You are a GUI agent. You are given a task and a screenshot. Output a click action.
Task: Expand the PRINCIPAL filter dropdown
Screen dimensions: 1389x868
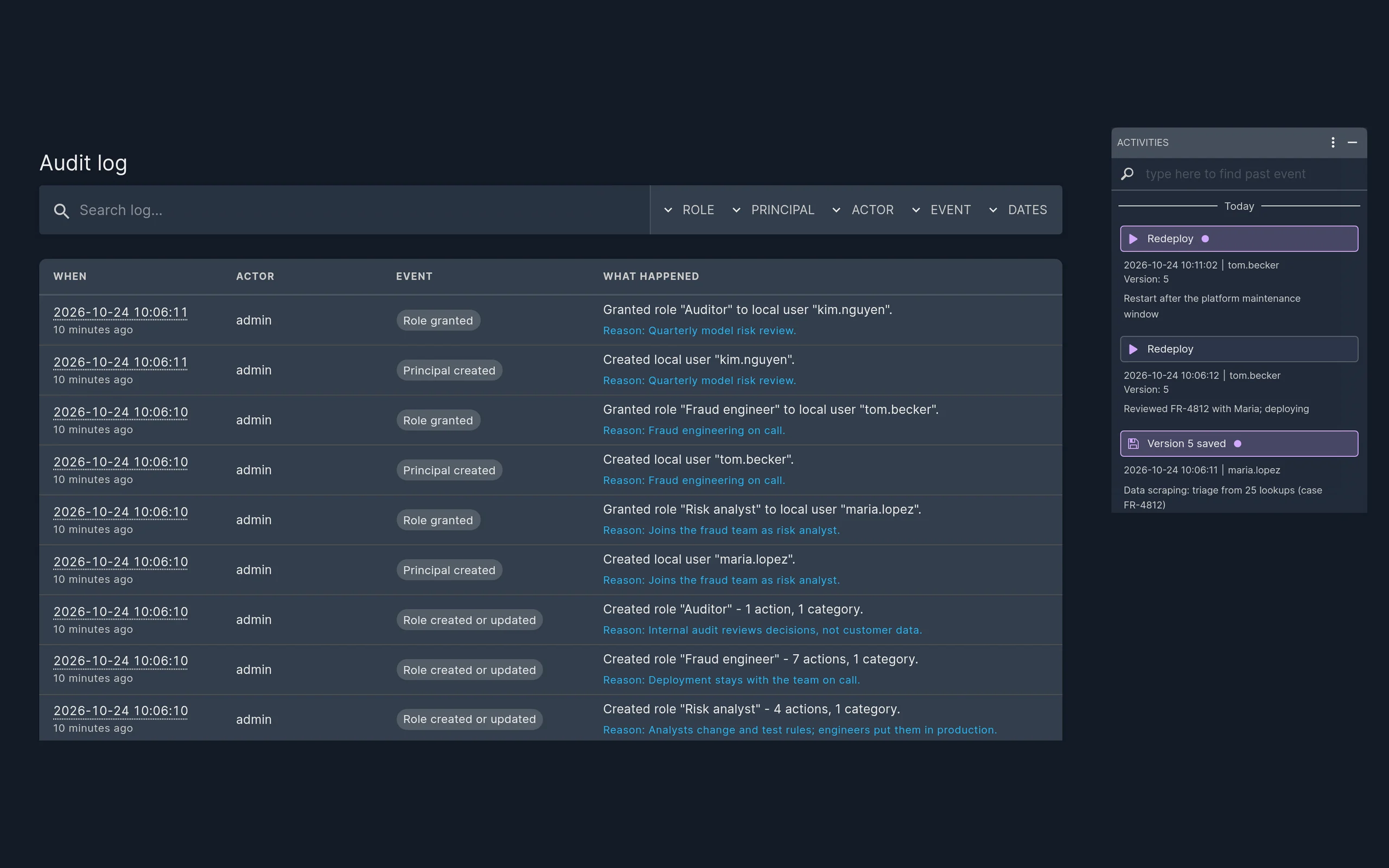[773, 210]
